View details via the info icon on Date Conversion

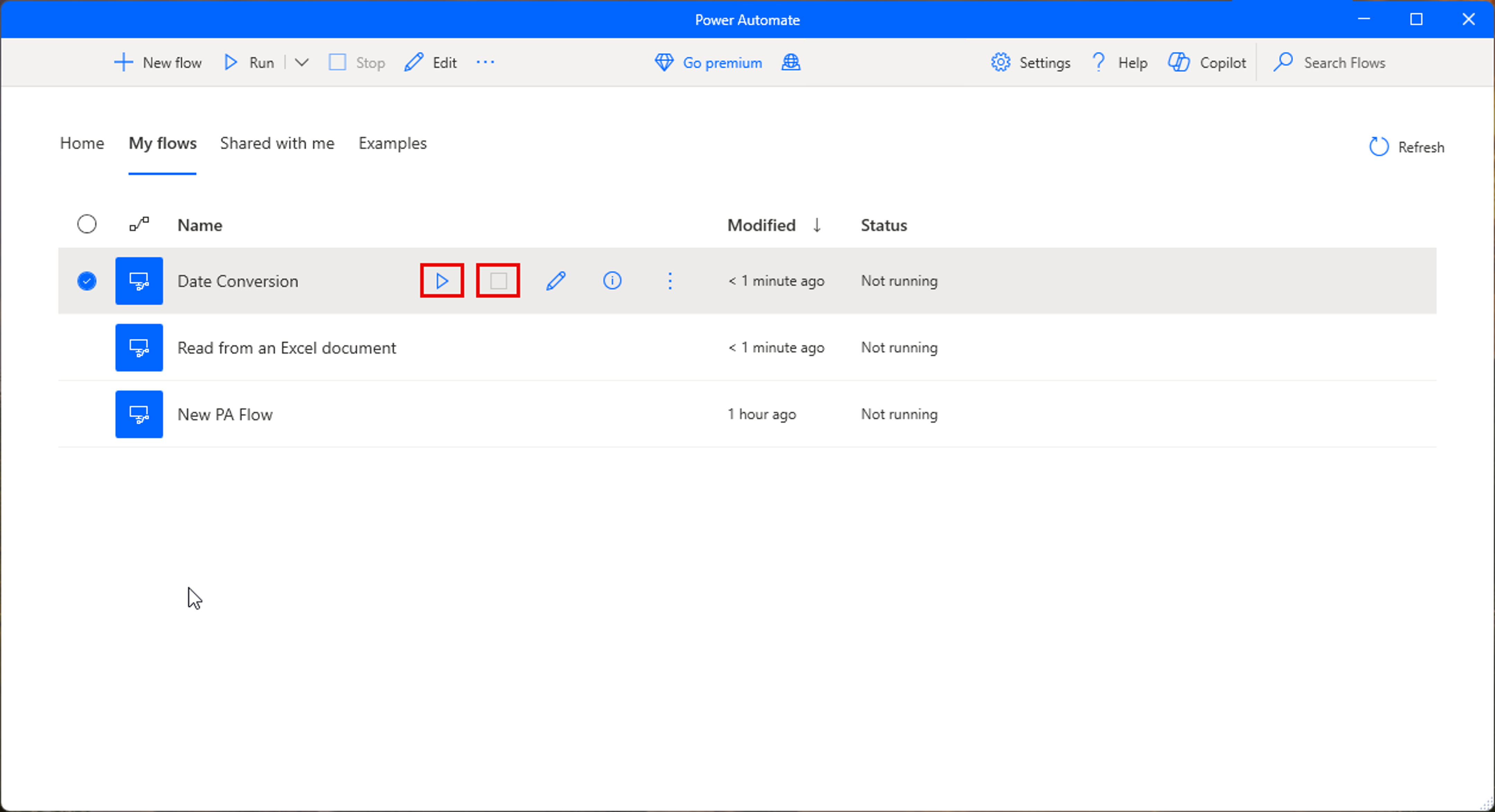(612, 281)
